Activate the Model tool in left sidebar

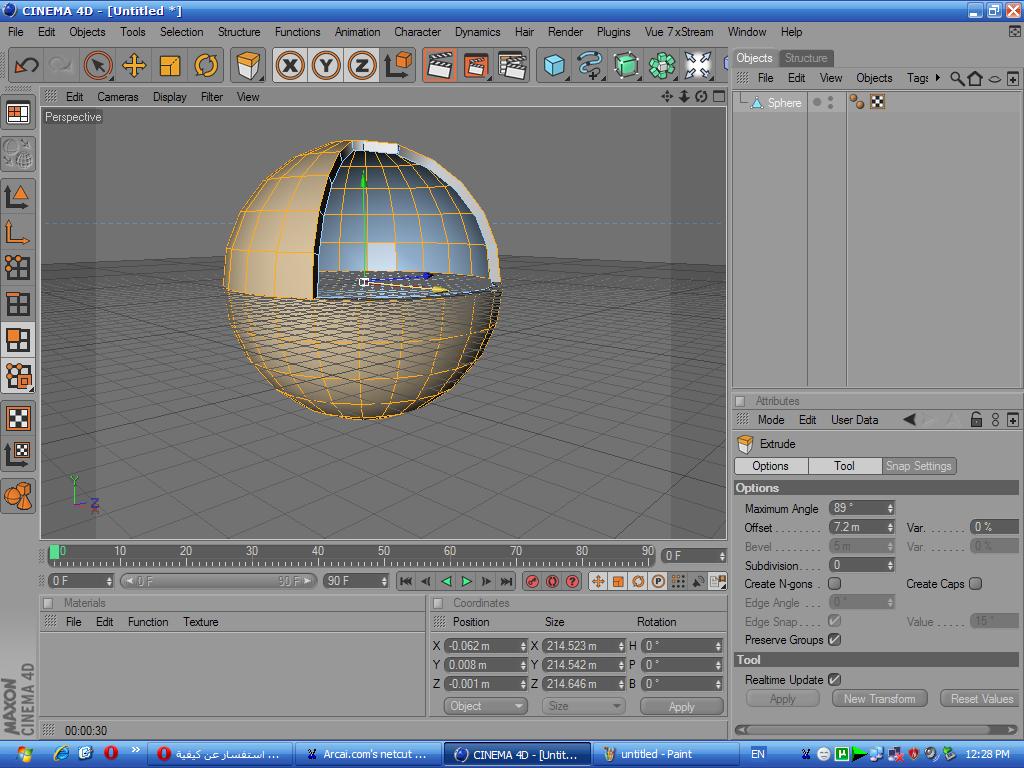pyautogui.click(x=18, y=196)
